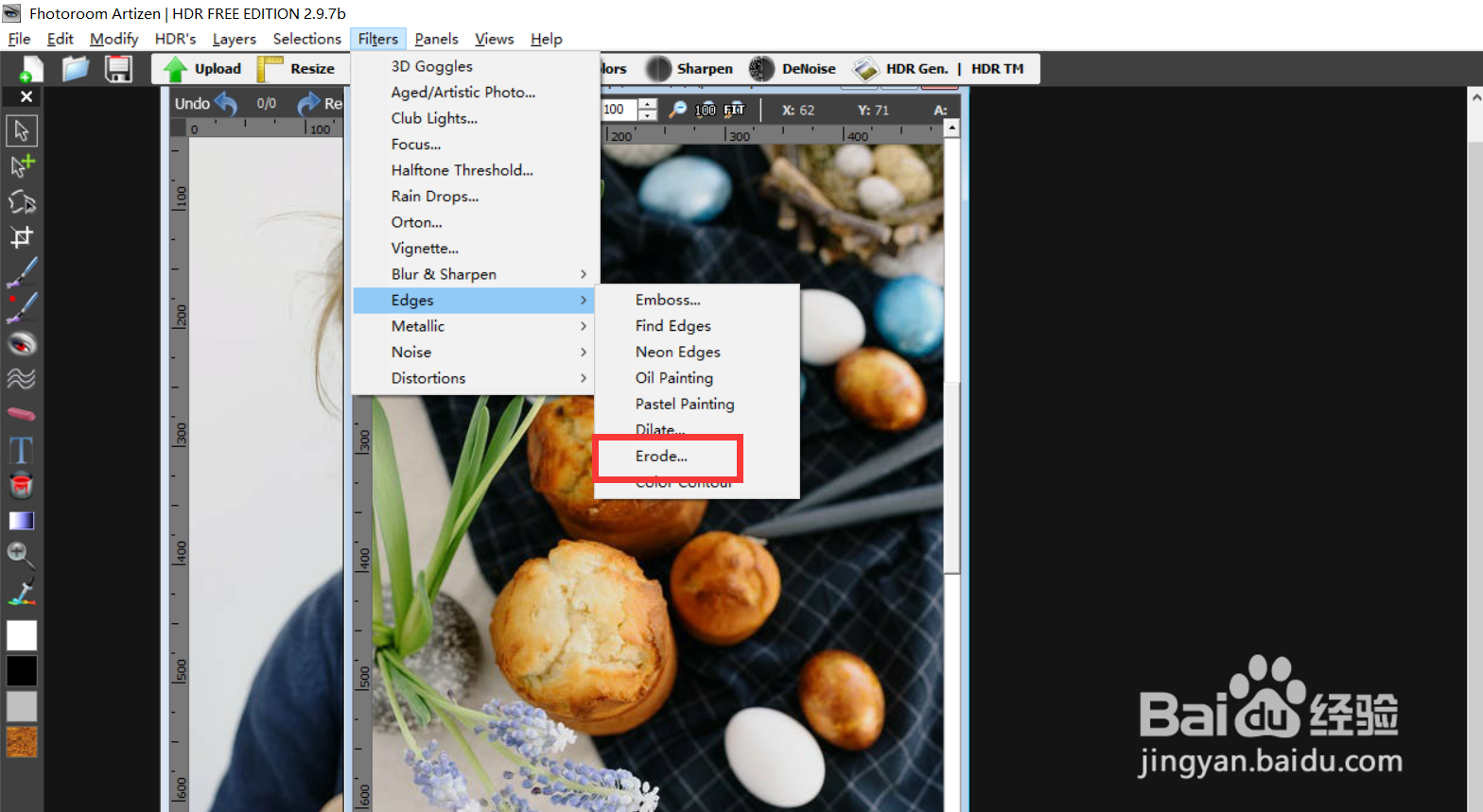Create a new document with the New icon
This screenshot has height=812, width=1483.
(x=31, y=69)
